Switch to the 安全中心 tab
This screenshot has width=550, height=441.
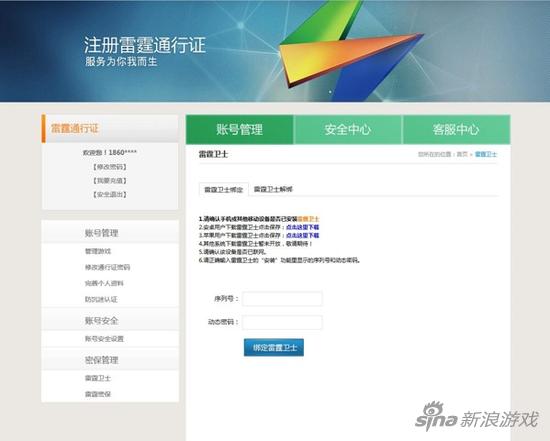point(348,129)
